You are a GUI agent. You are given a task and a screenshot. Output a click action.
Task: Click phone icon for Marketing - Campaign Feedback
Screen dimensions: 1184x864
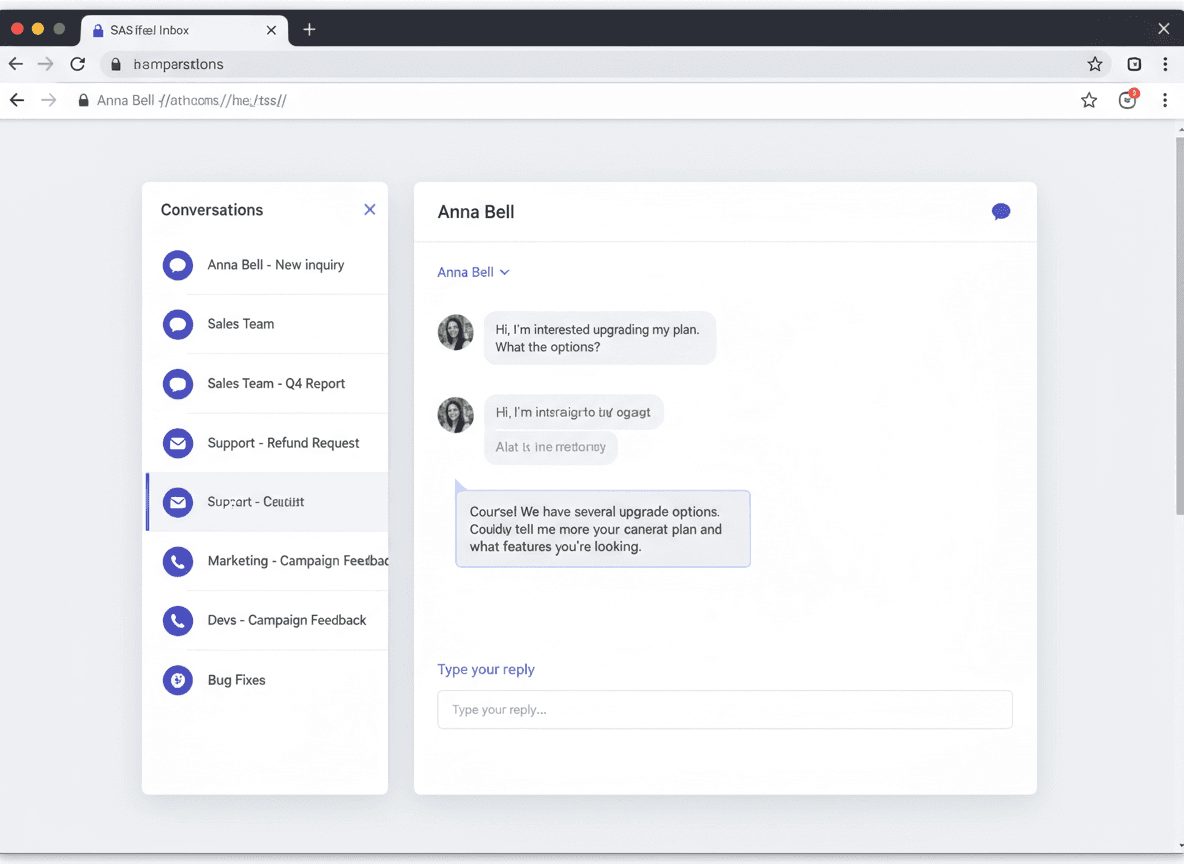coord(178,561)
